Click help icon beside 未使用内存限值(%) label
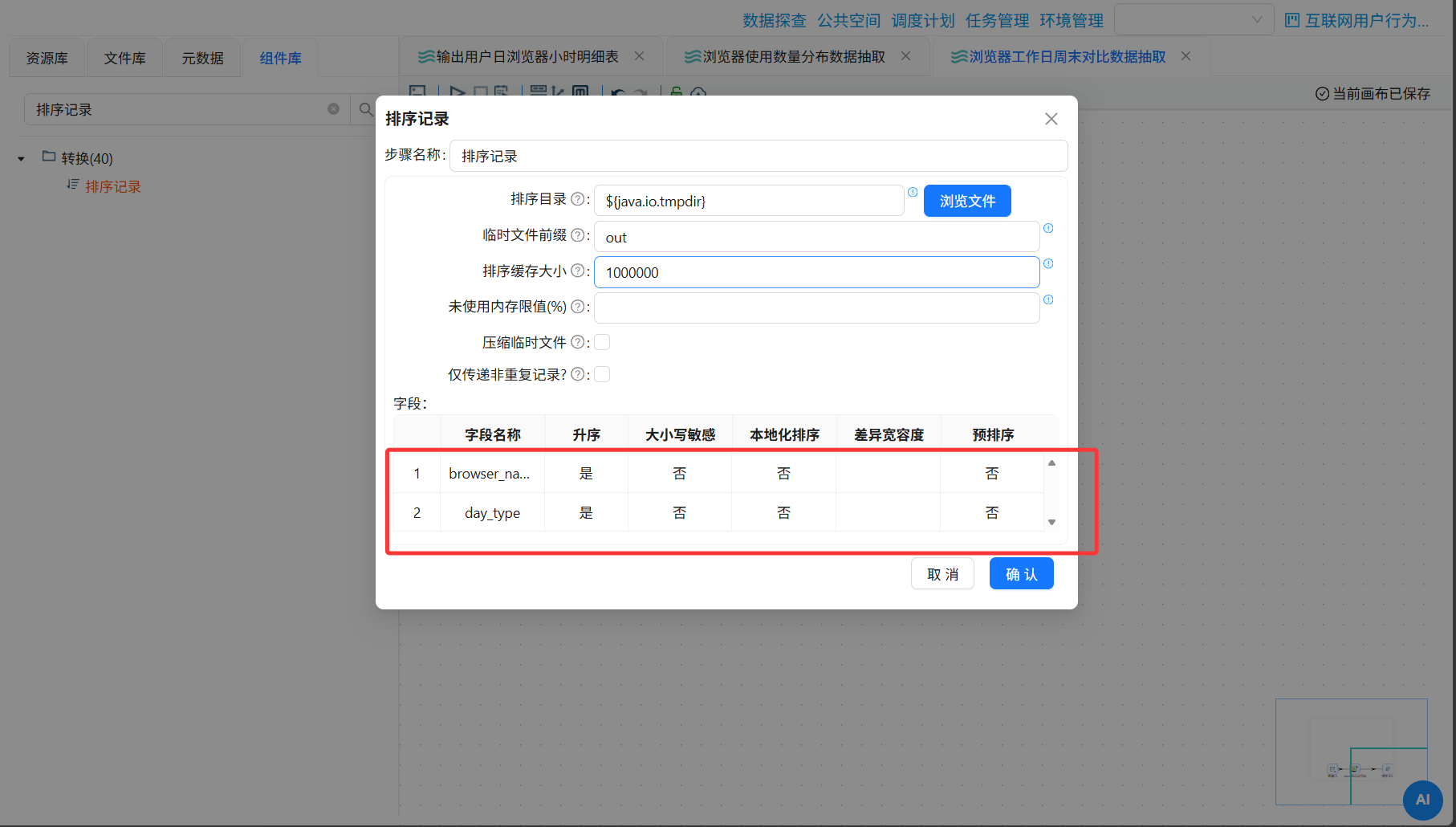 (x=577, y=307)
